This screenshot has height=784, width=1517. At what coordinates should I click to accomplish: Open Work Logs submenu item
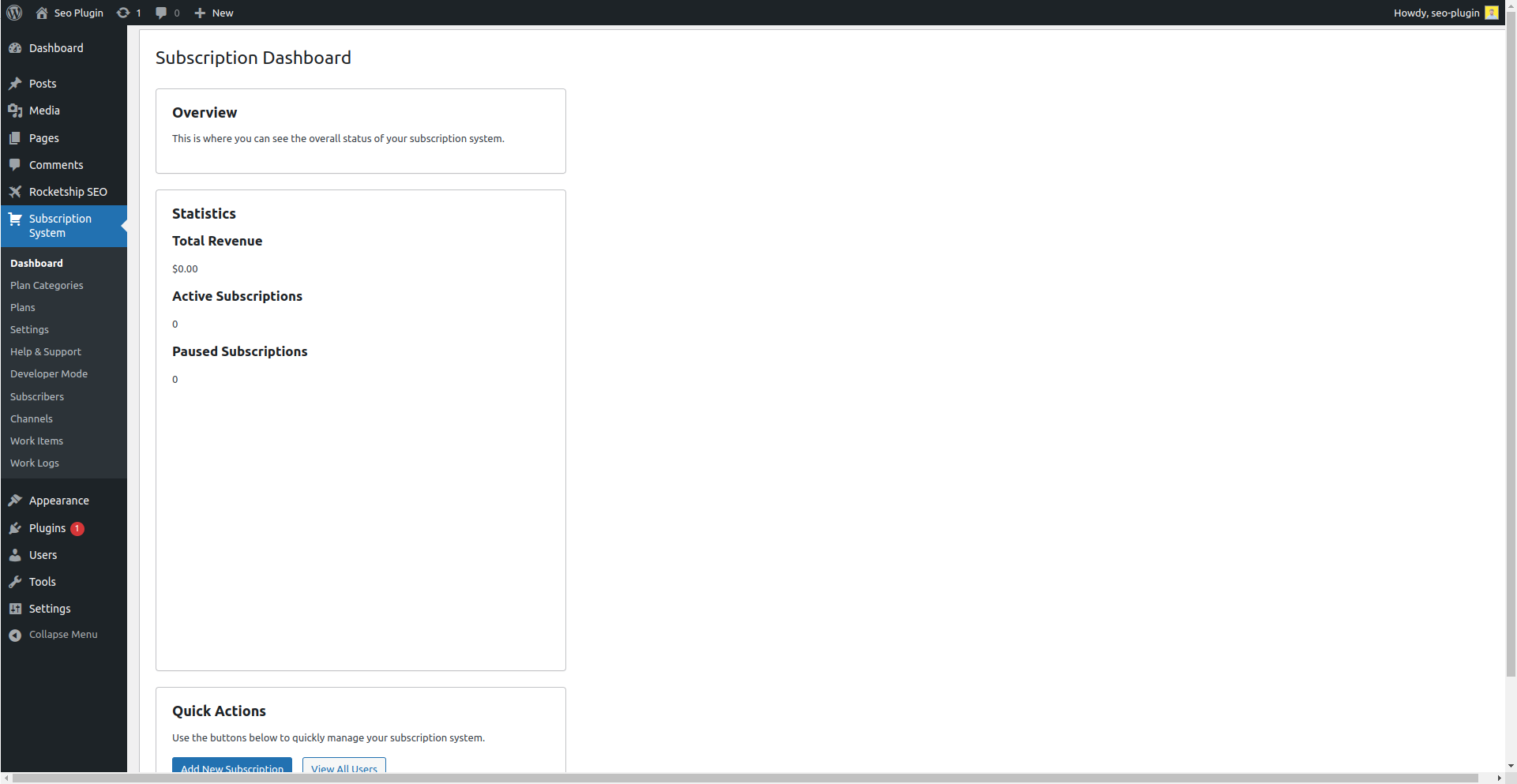tap(35, 463)
